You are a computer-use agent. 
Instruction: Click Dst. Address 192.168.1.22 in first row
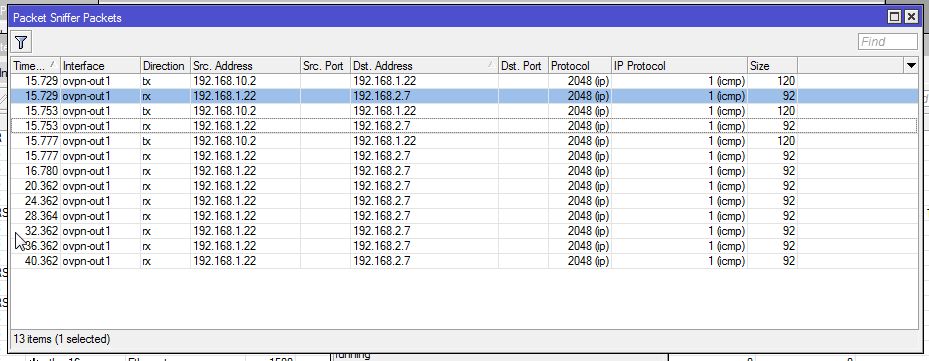[x=385, y=81]
